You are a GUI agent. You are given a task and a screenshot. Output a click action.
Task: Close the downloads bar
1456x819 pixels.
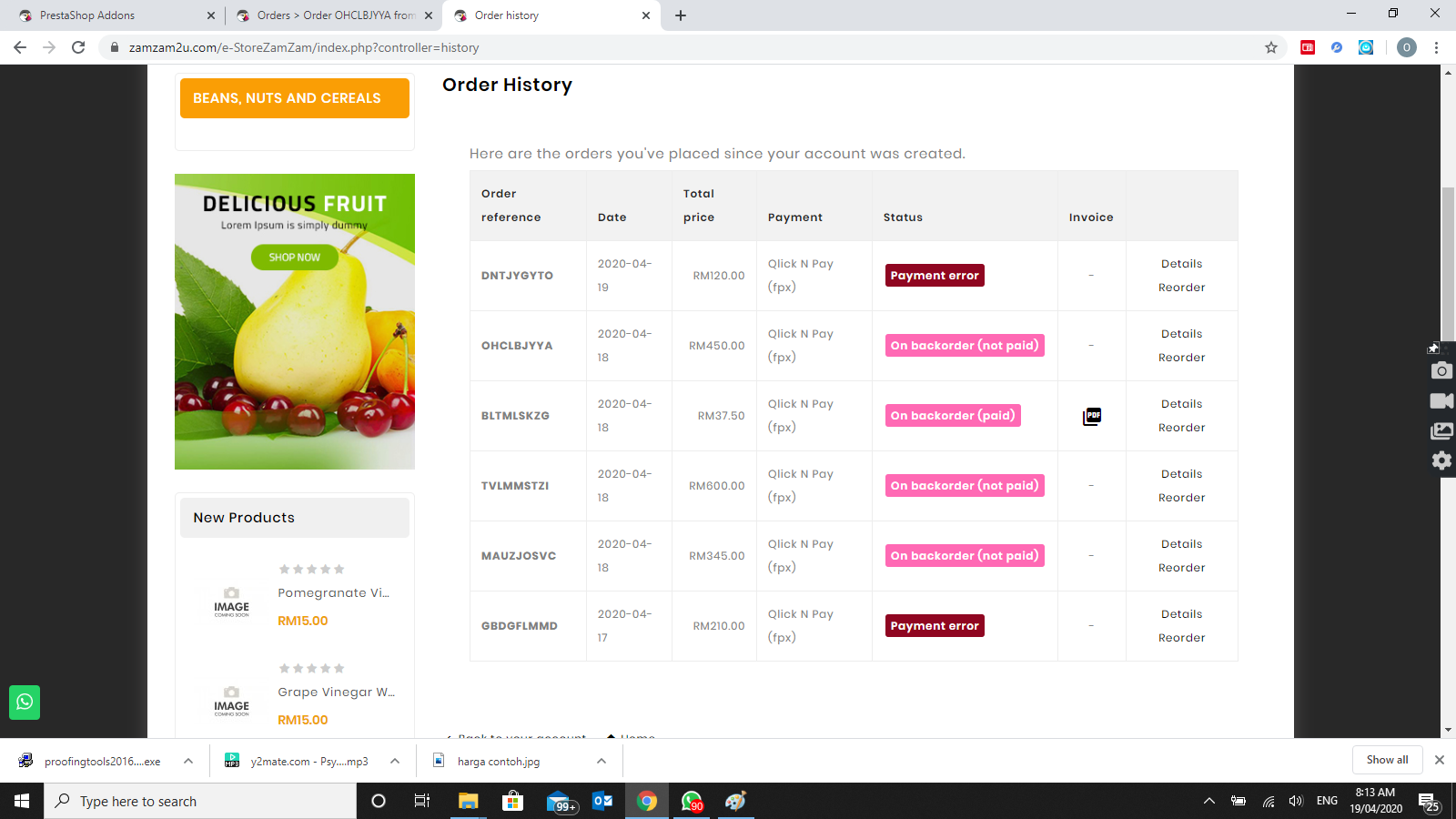pos(1439,760)
